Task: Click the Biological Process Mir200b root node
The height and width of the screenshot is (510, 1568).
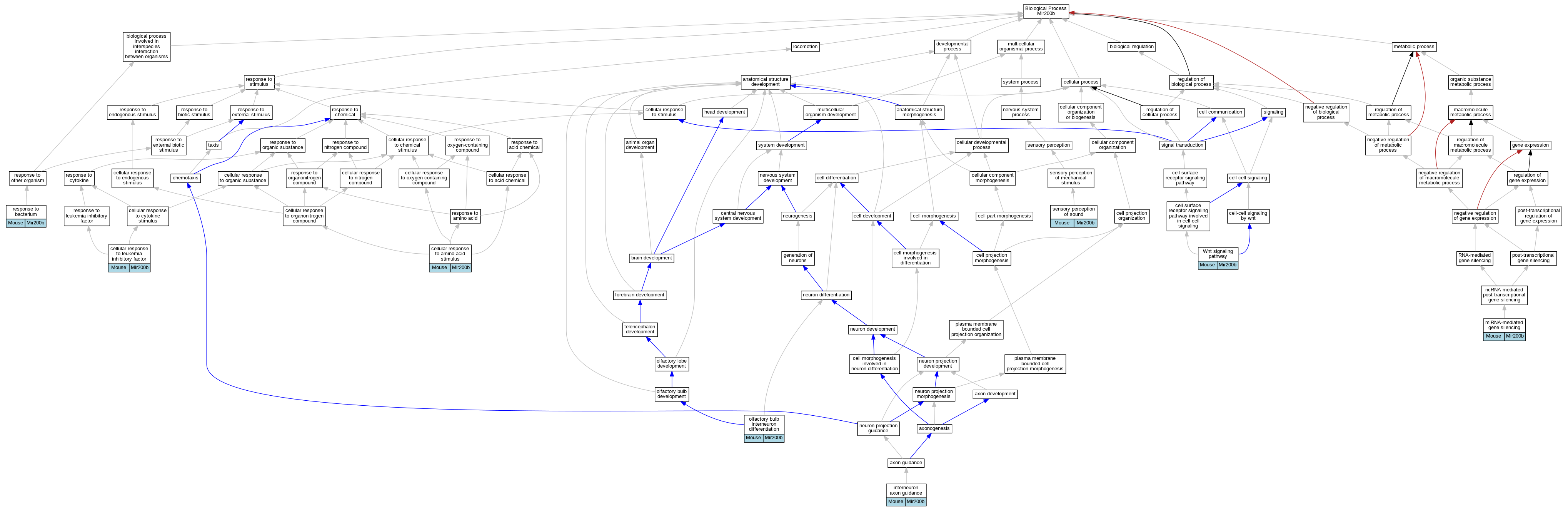Action: 1046,11
